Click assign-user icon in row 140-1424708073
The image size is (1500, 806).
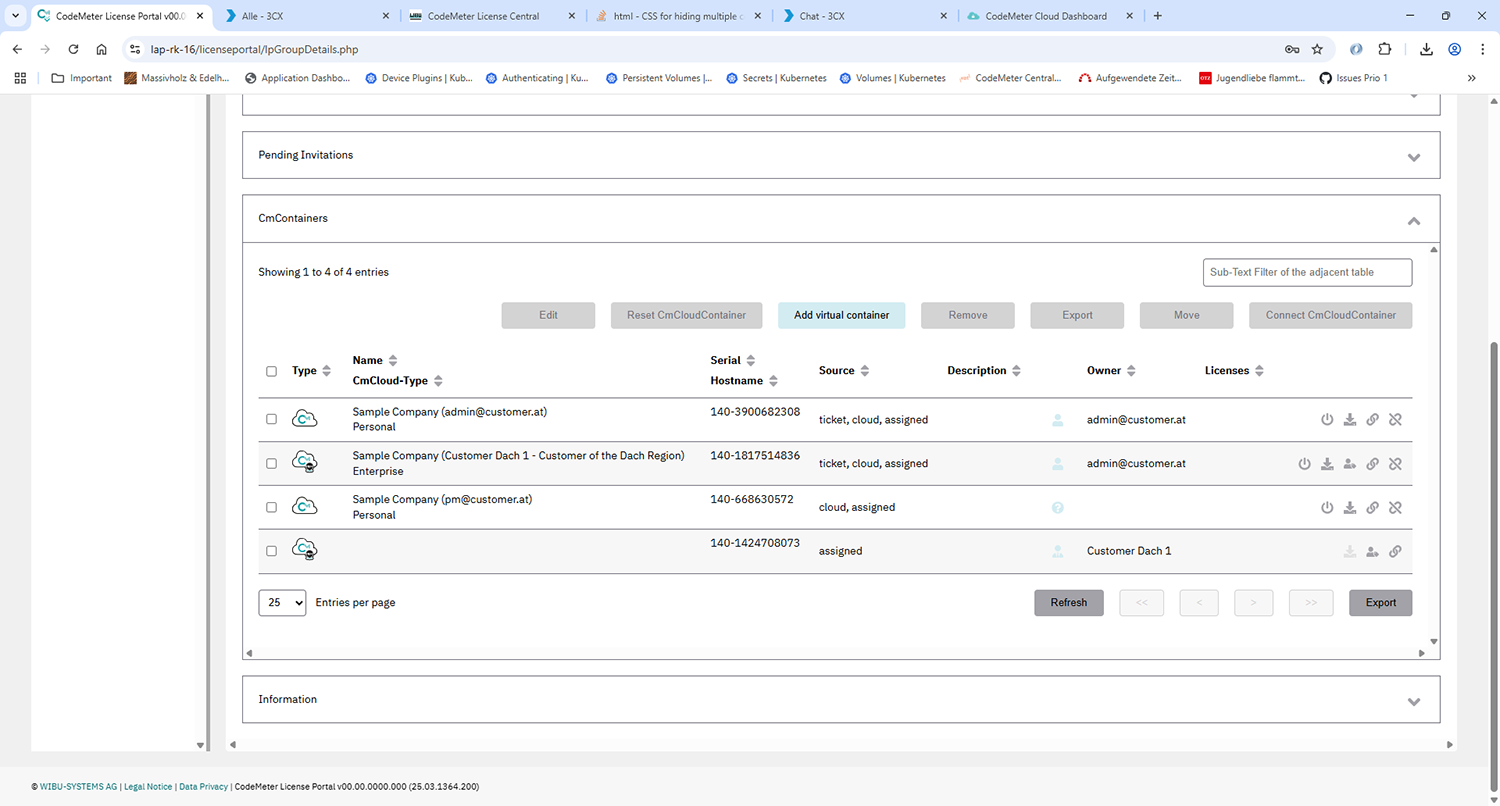tap(1373, 551)
